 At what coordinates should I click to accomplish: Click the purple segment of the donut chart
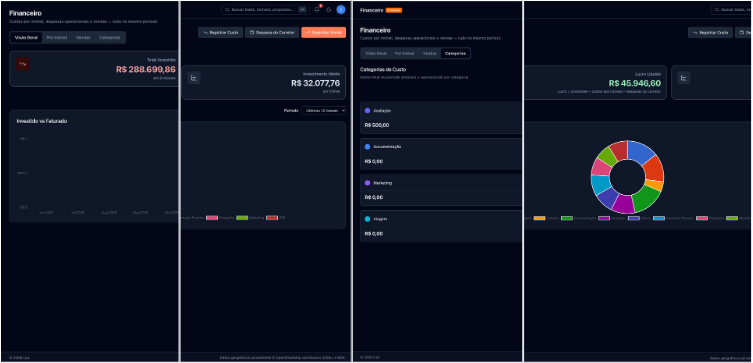click(x=623, y=203)
